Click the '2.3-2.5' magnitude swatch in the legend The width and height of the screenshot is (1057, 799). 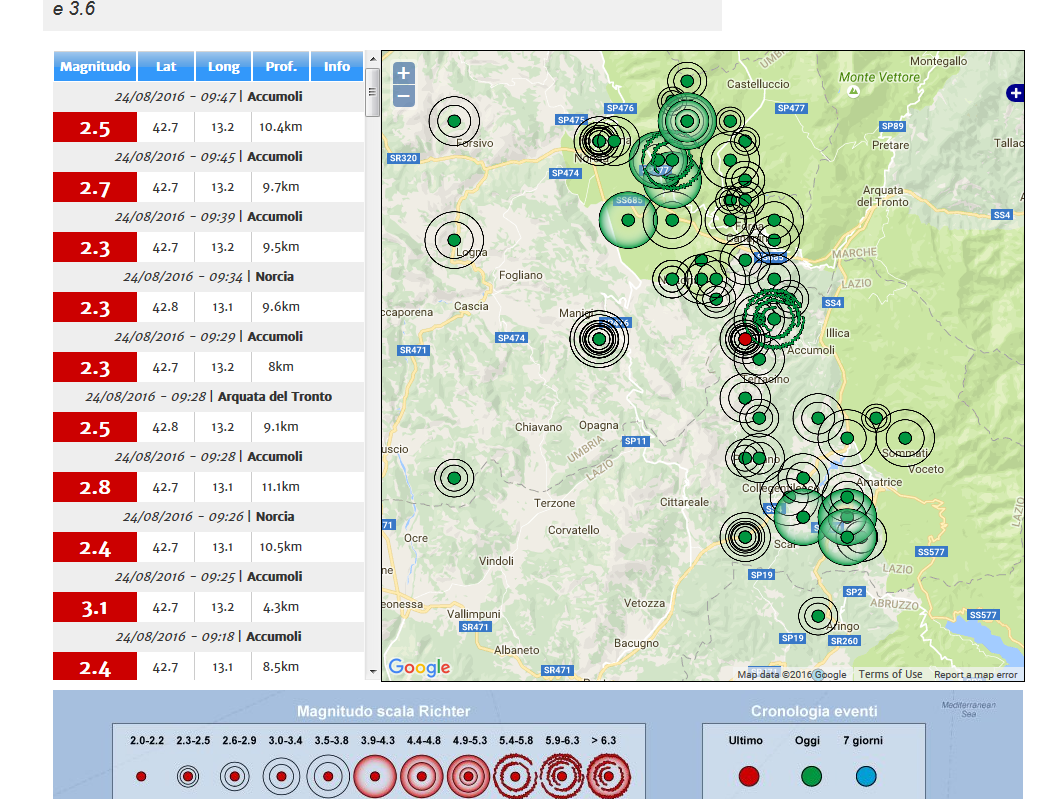click(186, 775)
